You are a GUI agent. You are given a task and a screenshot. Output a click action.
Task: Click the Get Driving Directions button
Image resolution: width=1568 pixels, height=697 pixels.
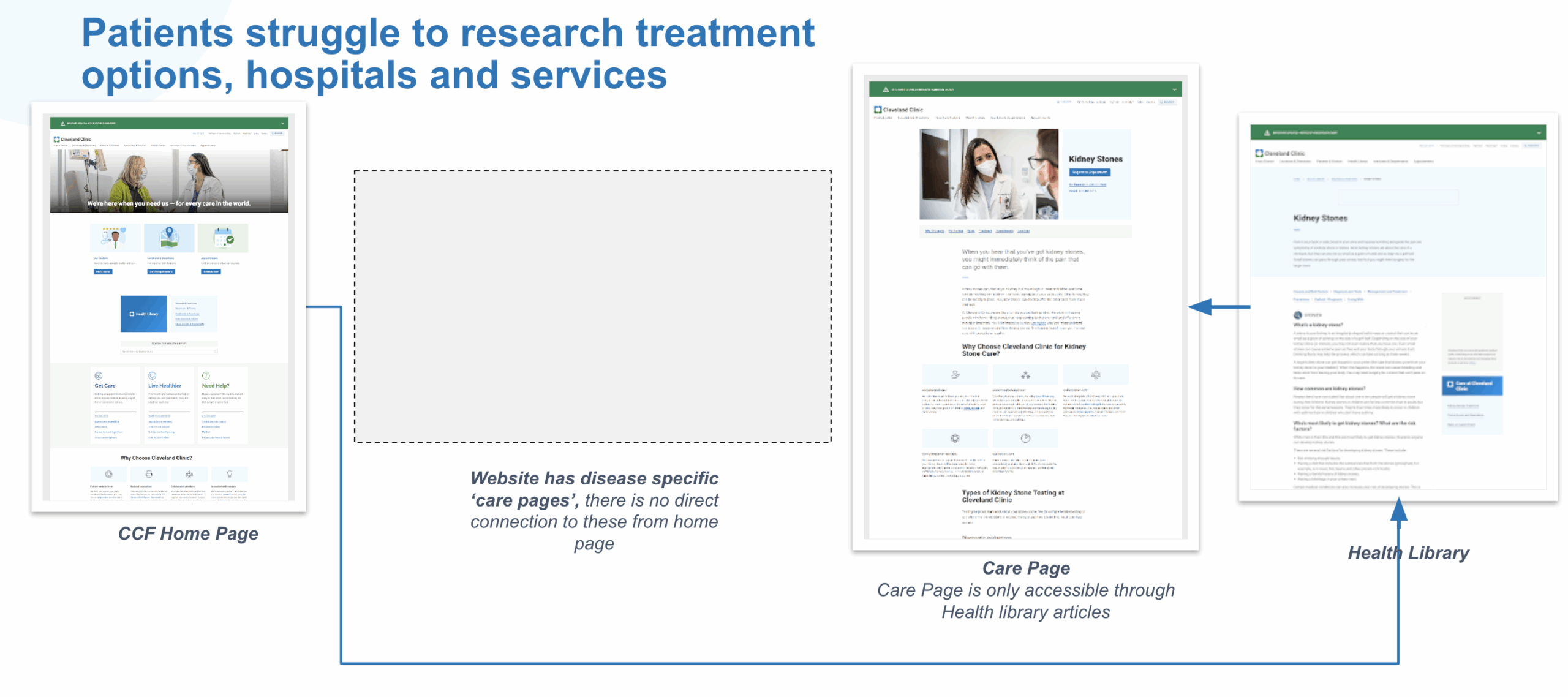(161, 271)
